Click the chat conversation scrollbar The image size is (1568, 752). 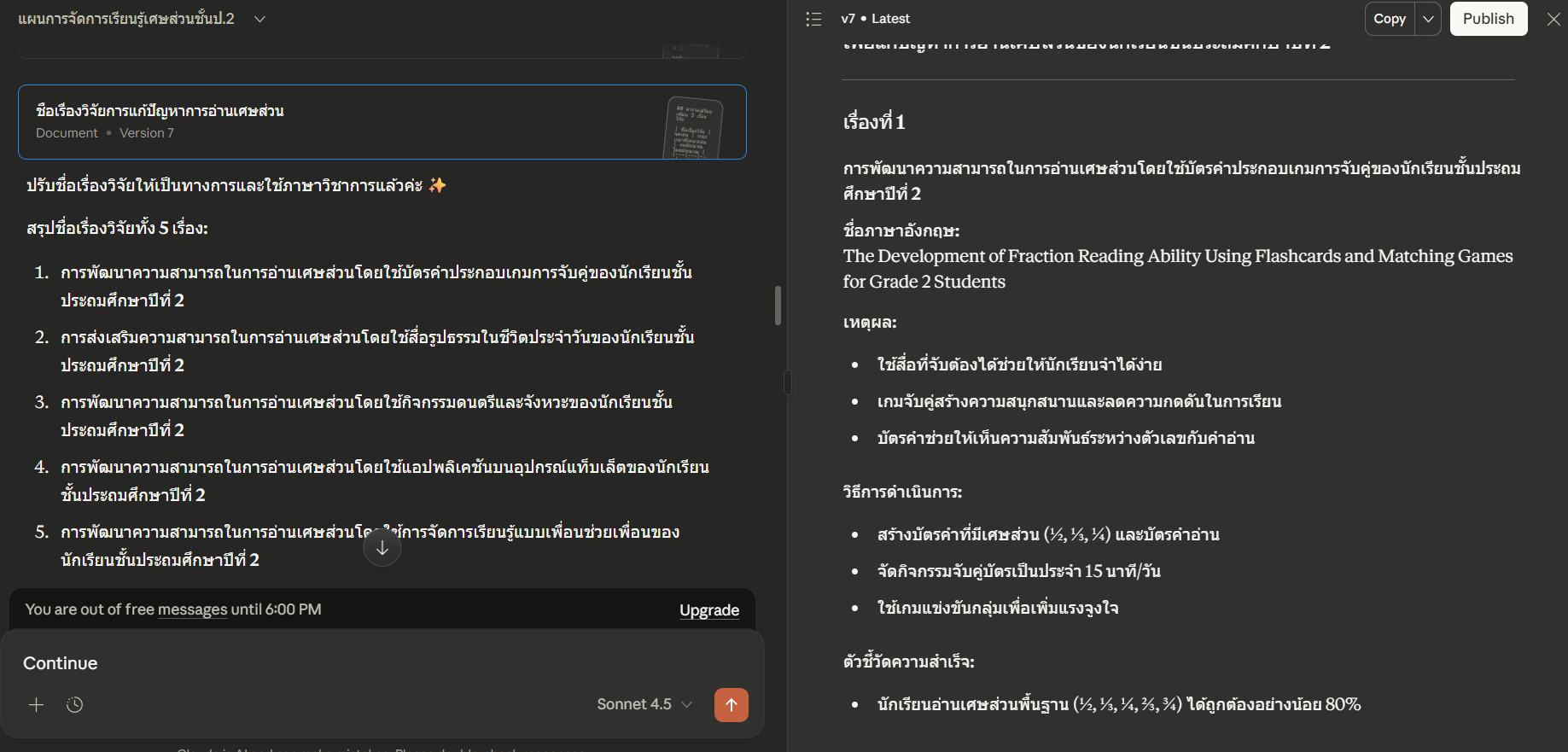[x=778, y=306]
